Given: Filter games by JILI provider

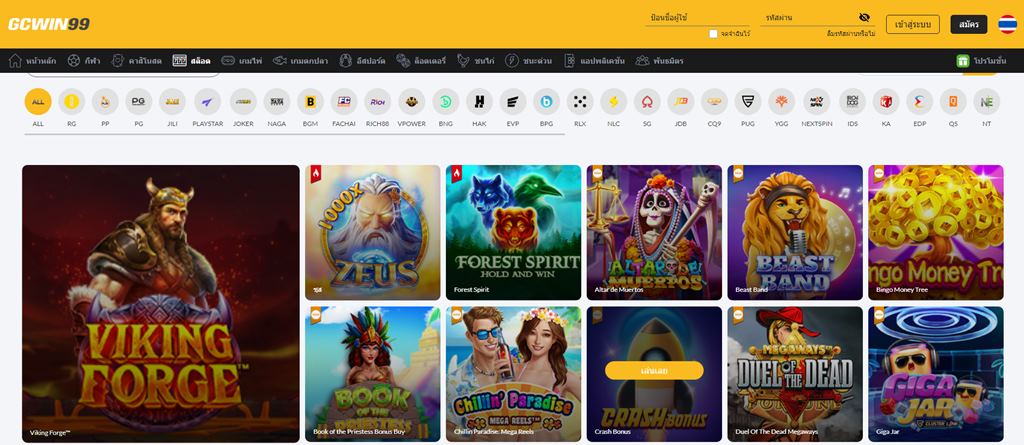Looking at the screenshot, I should pos(172,102).
